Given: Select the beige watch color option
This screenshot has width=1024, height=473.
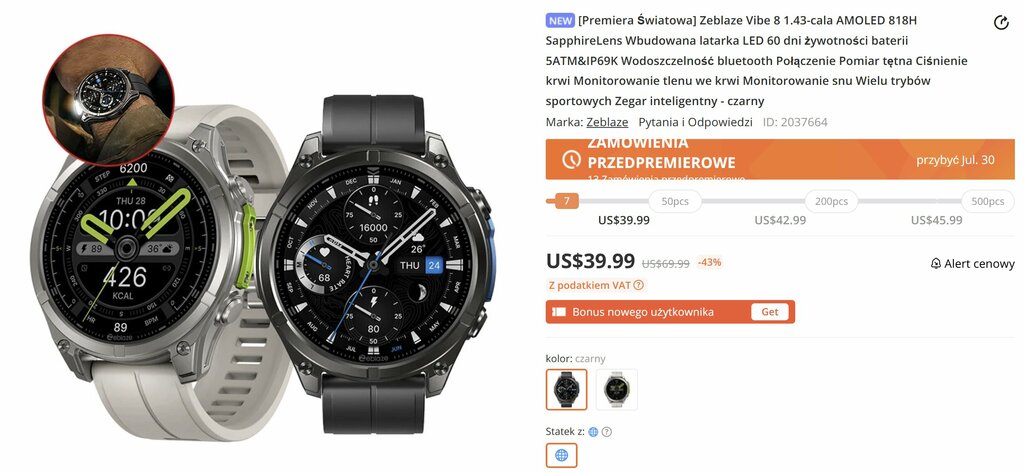Looking at the screenshot, I should [616, 389].
